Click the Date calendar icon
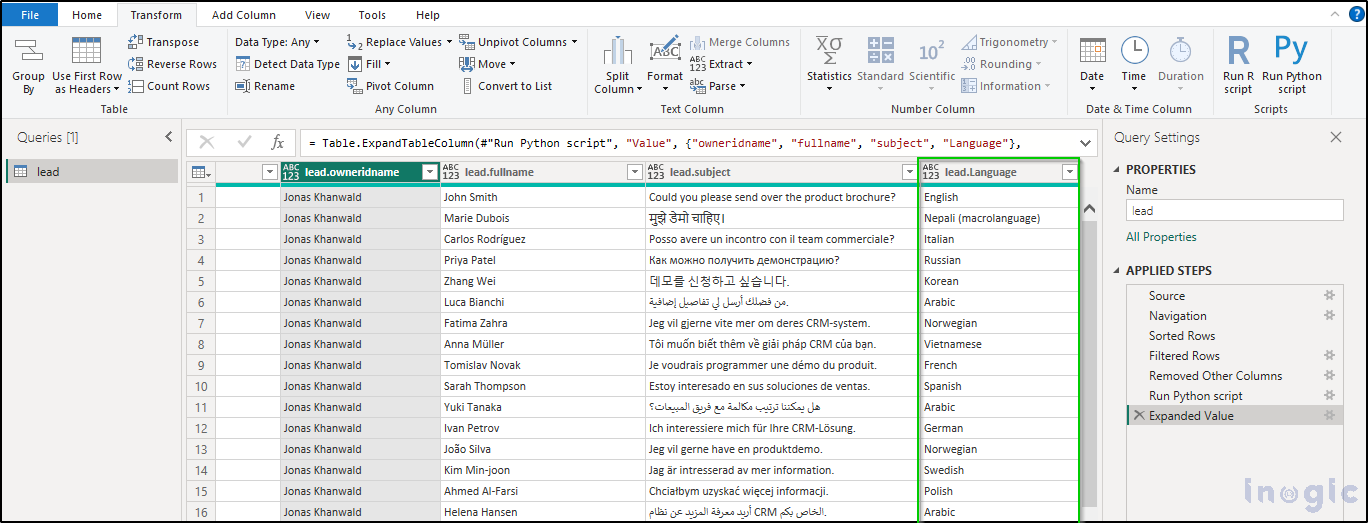Viewport: 1368px width, 523px height. click(1092, 51)
